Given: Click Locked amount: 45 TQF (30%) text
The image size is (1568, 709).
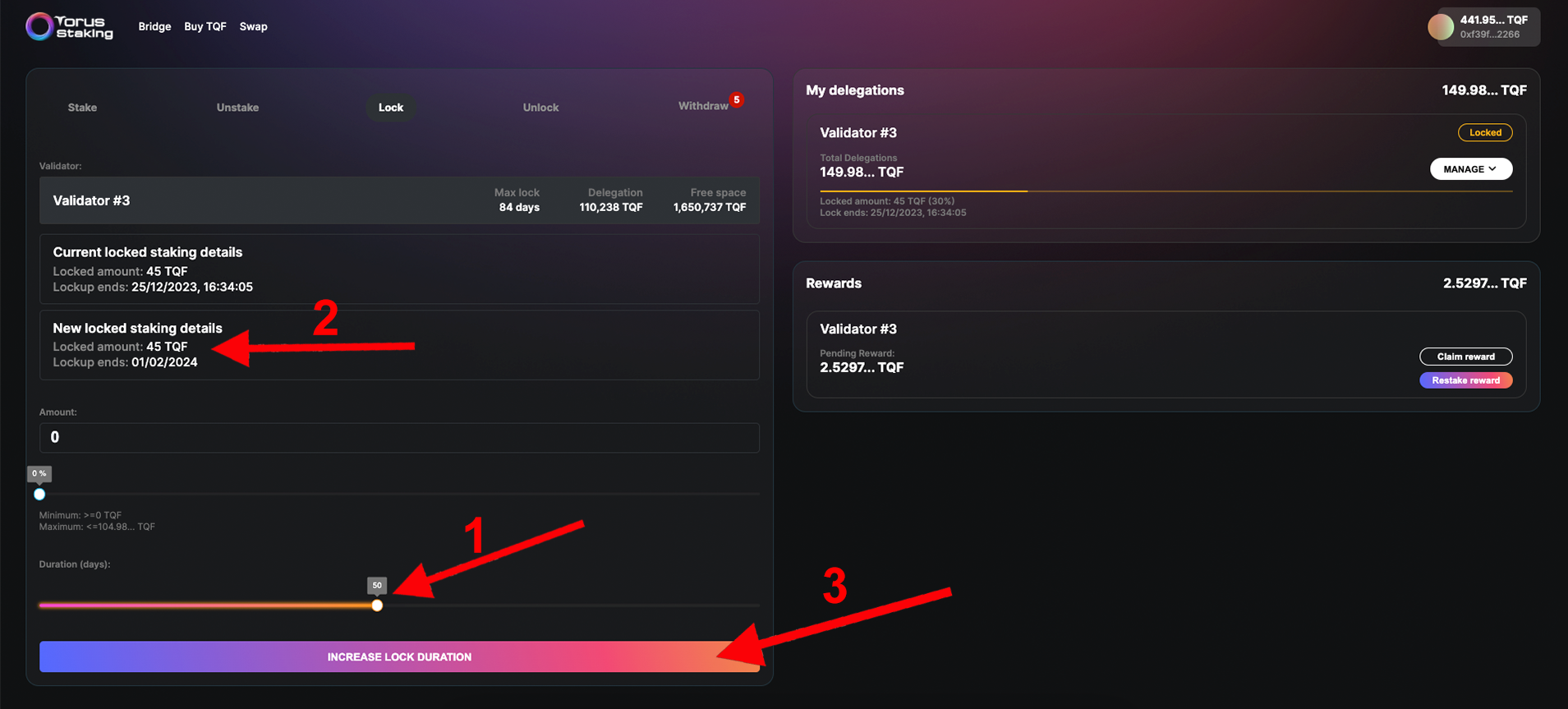Looking at the screenshot, I should tap(887, 201).
